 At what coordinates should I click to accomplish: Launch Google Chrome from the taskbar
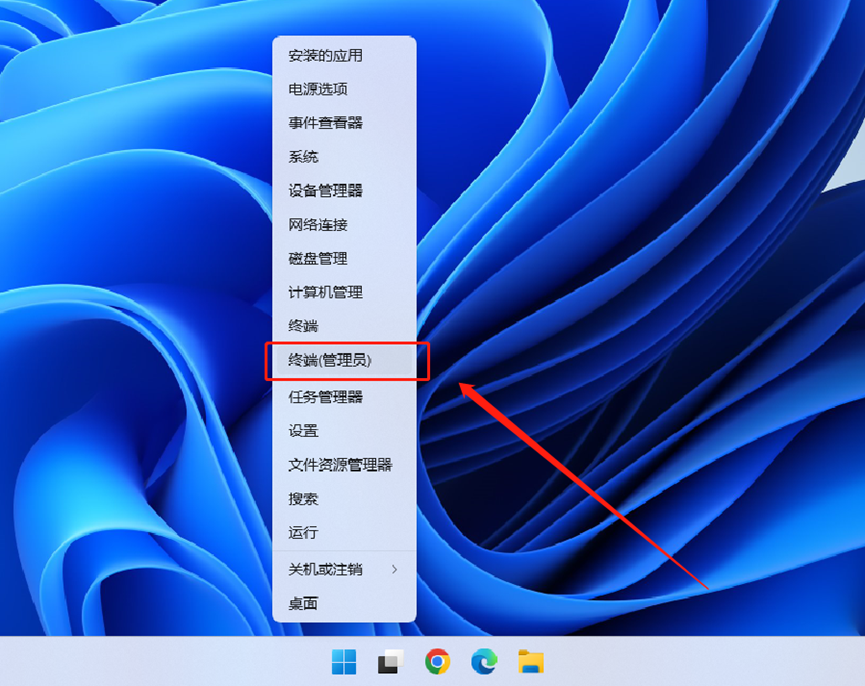437,661
